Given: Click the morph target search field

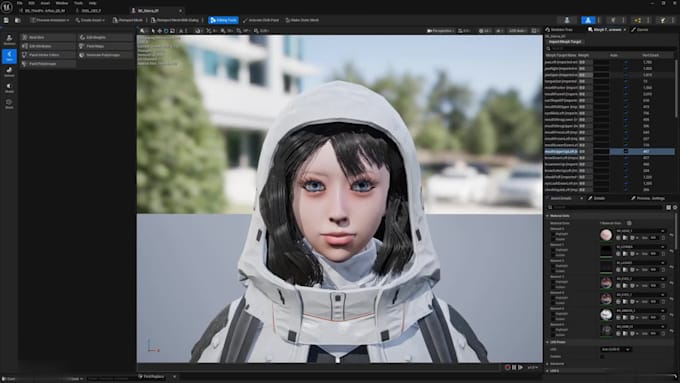Looking at the screenshot, I should [610, 49].
